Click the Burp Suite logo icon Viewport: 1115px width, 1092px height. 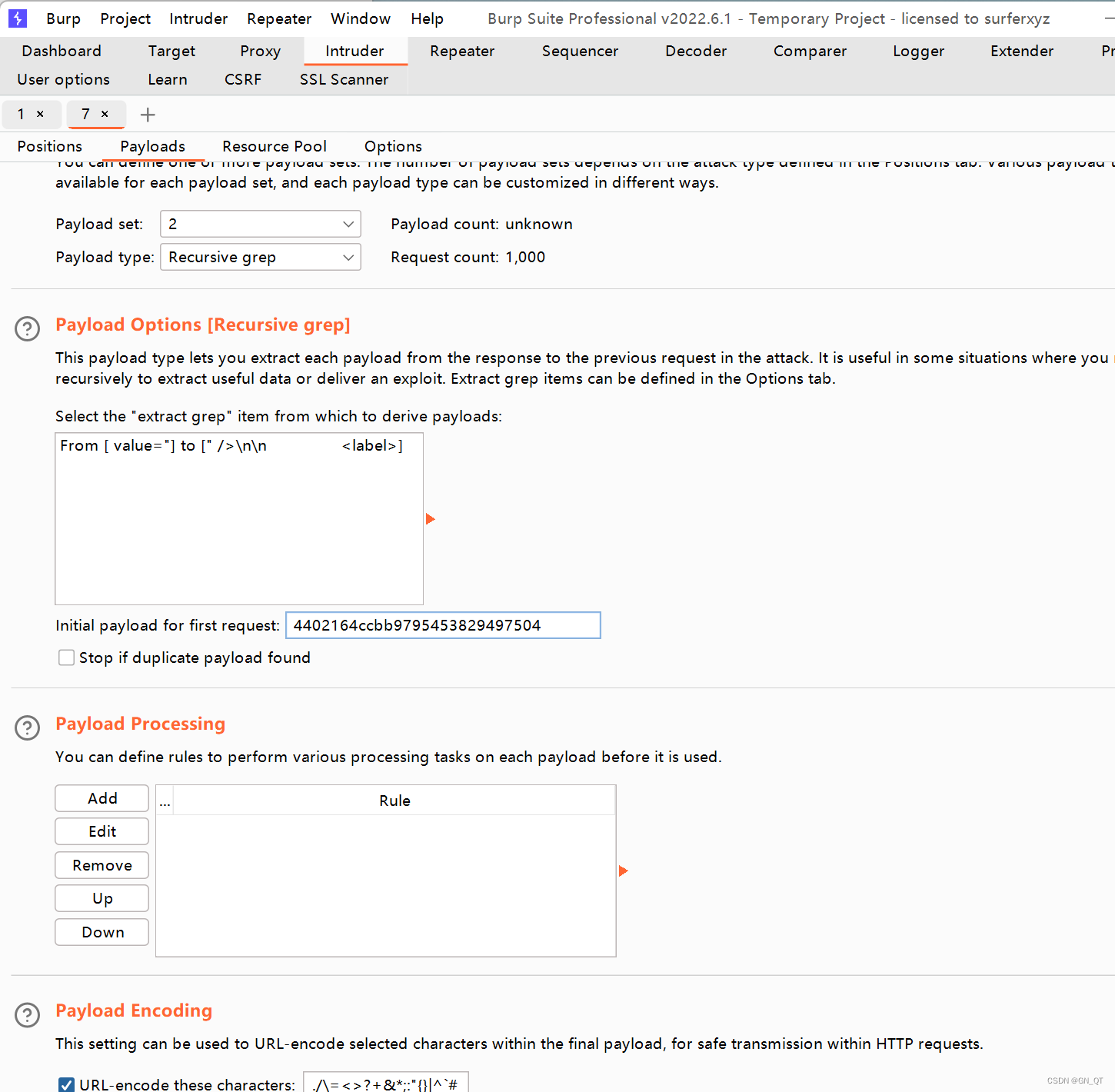[17, 18]
